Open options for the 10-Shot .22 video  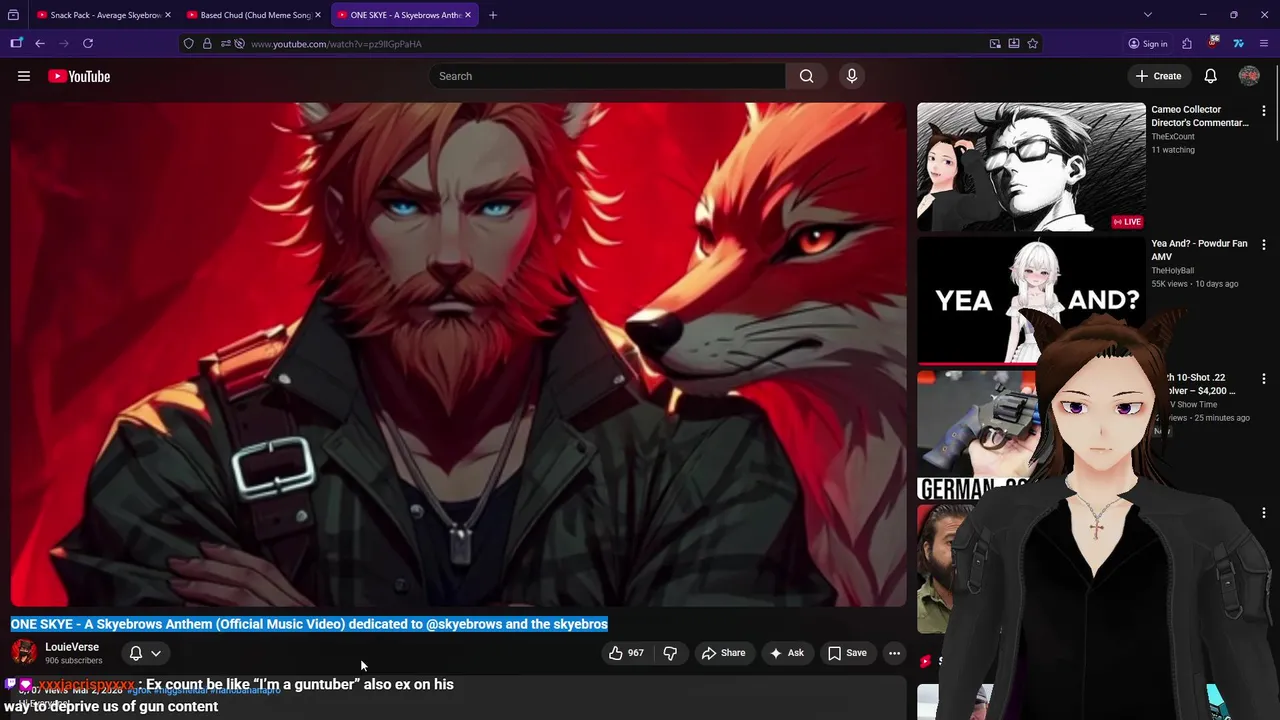[x=1263, y=379]
